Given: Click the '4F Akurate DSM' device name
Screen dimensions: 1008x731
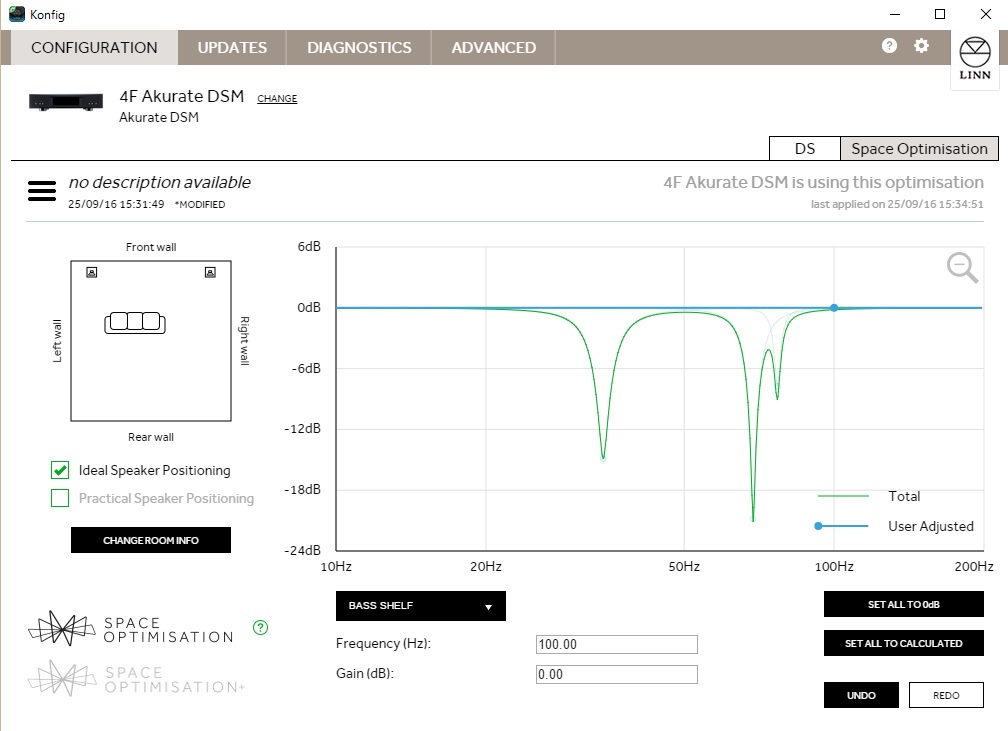Looking at the screenshot, I should point(182,96).
